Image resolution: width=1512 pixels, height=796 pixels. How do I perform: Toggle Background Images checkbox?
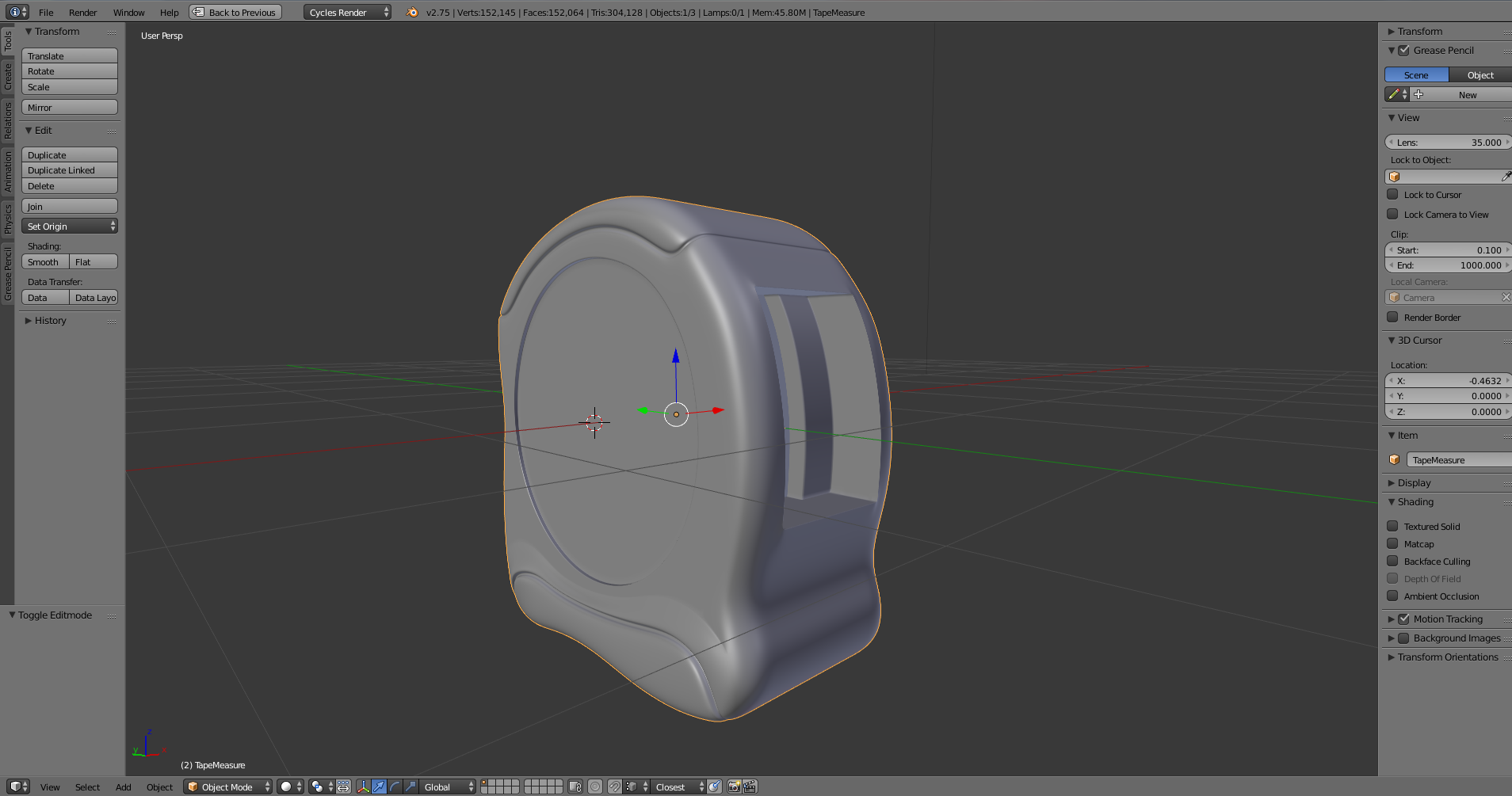[x=1403, y=638]
